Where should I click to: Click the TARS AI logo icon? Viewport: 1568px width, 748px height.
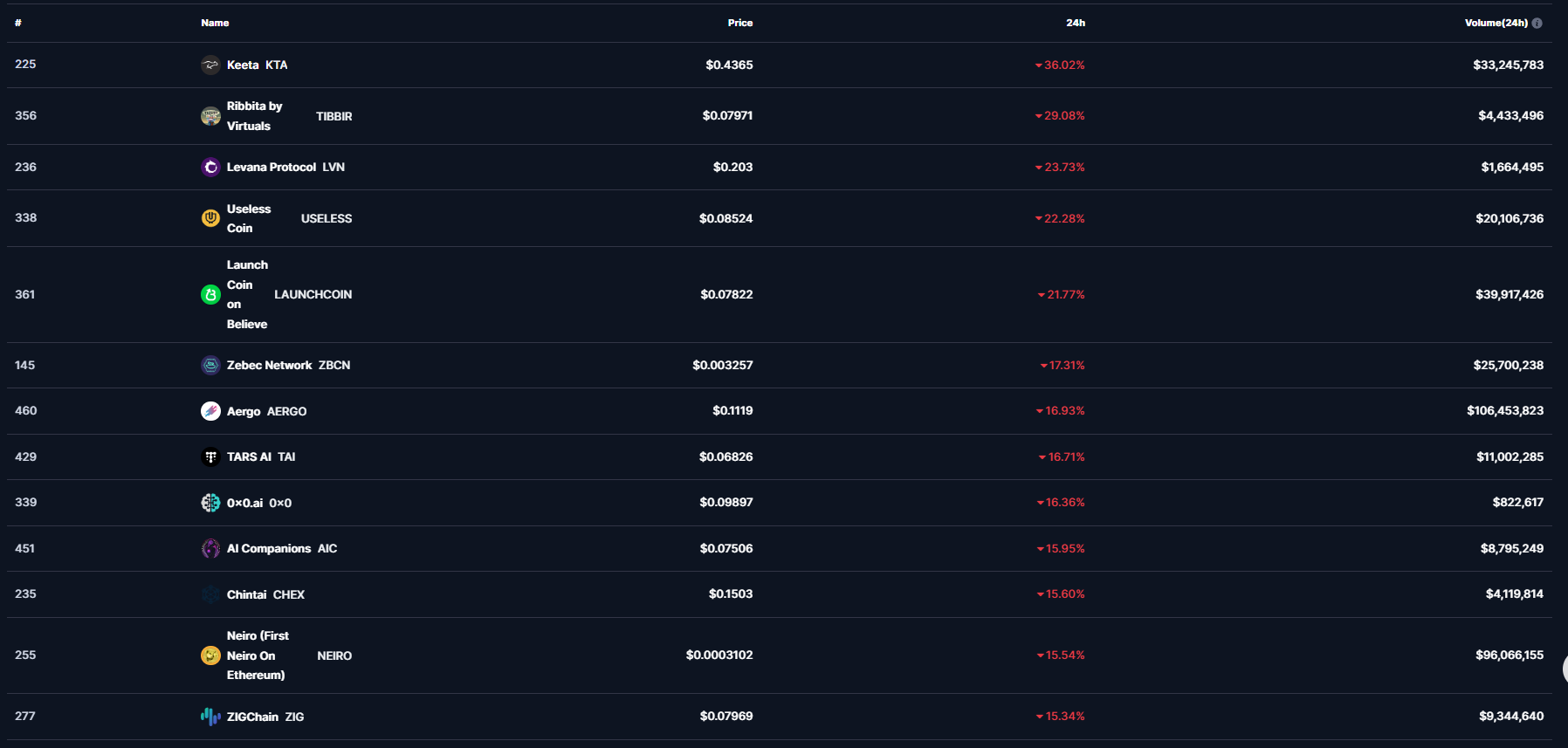click(210, 456)
